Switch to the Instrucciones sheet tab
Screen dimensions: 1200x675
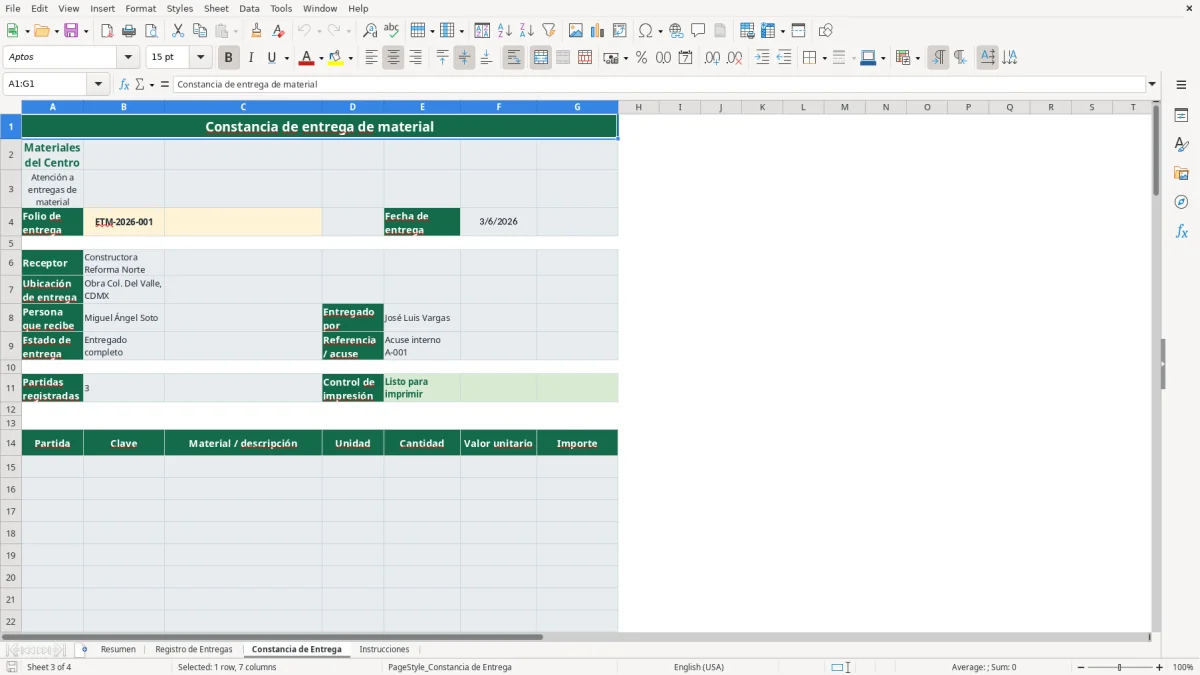[384, 650]
